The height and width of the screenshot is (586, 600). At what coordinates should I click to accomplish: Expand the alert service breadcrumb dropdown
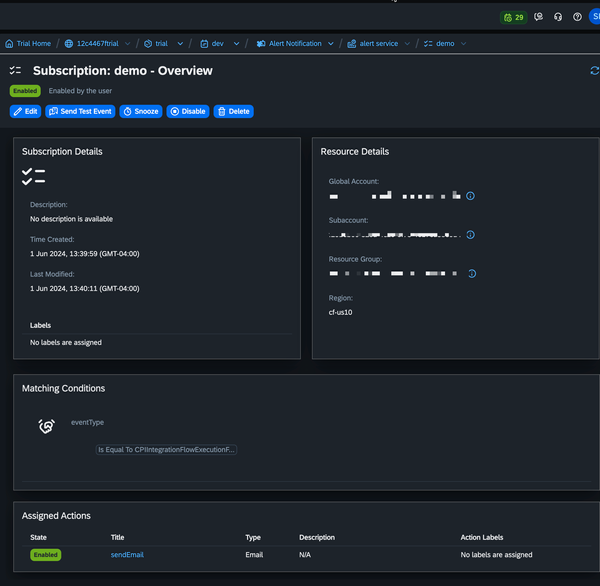(407, 44)
